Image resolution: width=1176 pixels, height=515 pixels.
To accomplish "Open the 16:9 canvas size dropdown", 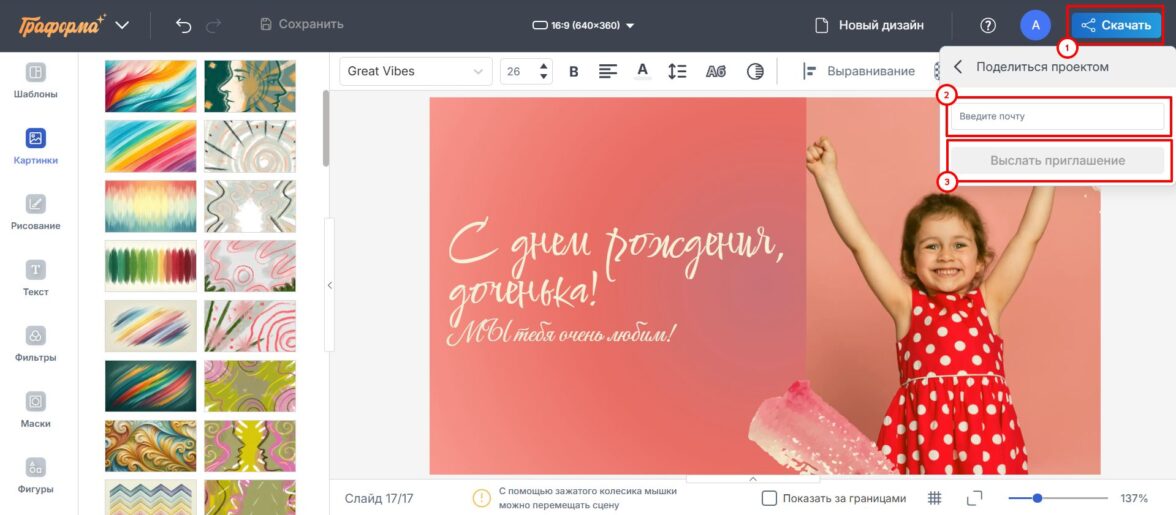I will (x=584, y=25).
